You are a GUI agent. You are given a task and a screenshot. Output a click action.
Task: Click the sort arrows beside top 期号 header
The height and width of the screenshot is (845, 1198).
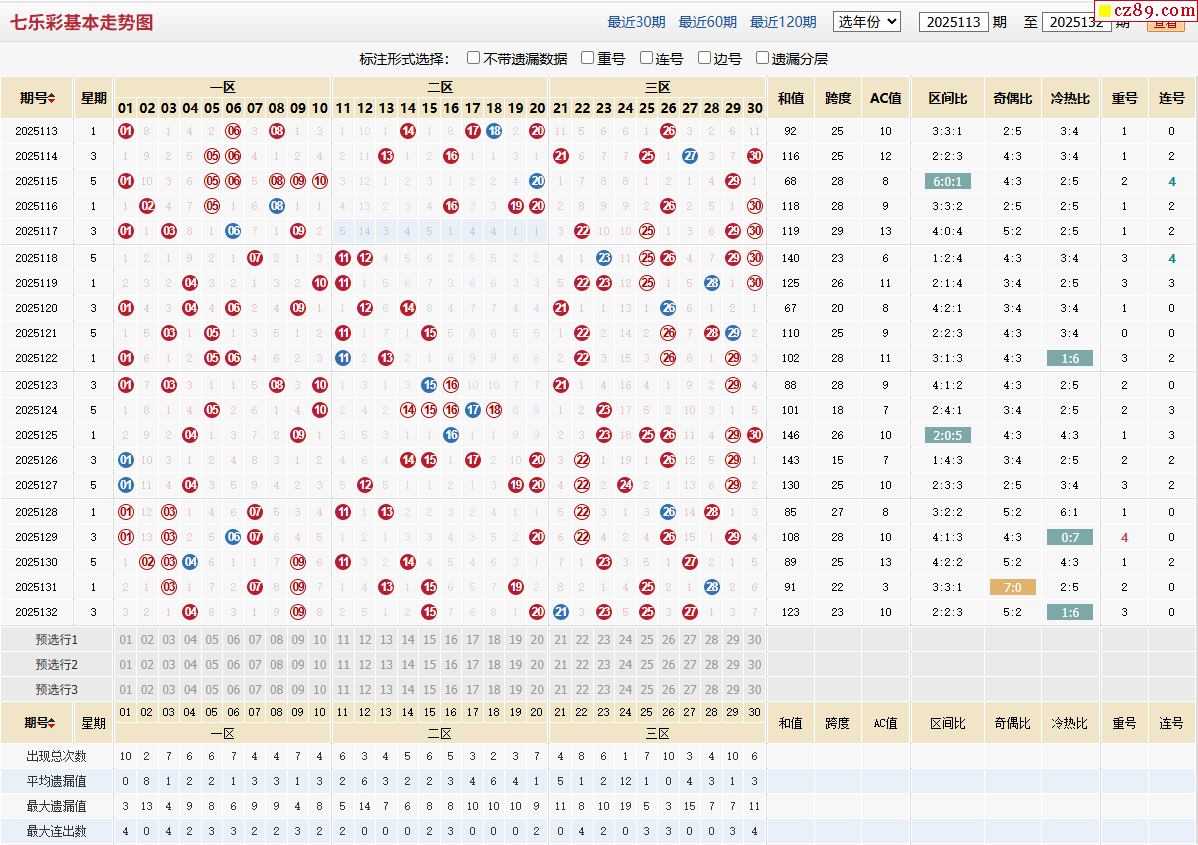[51, 98]
